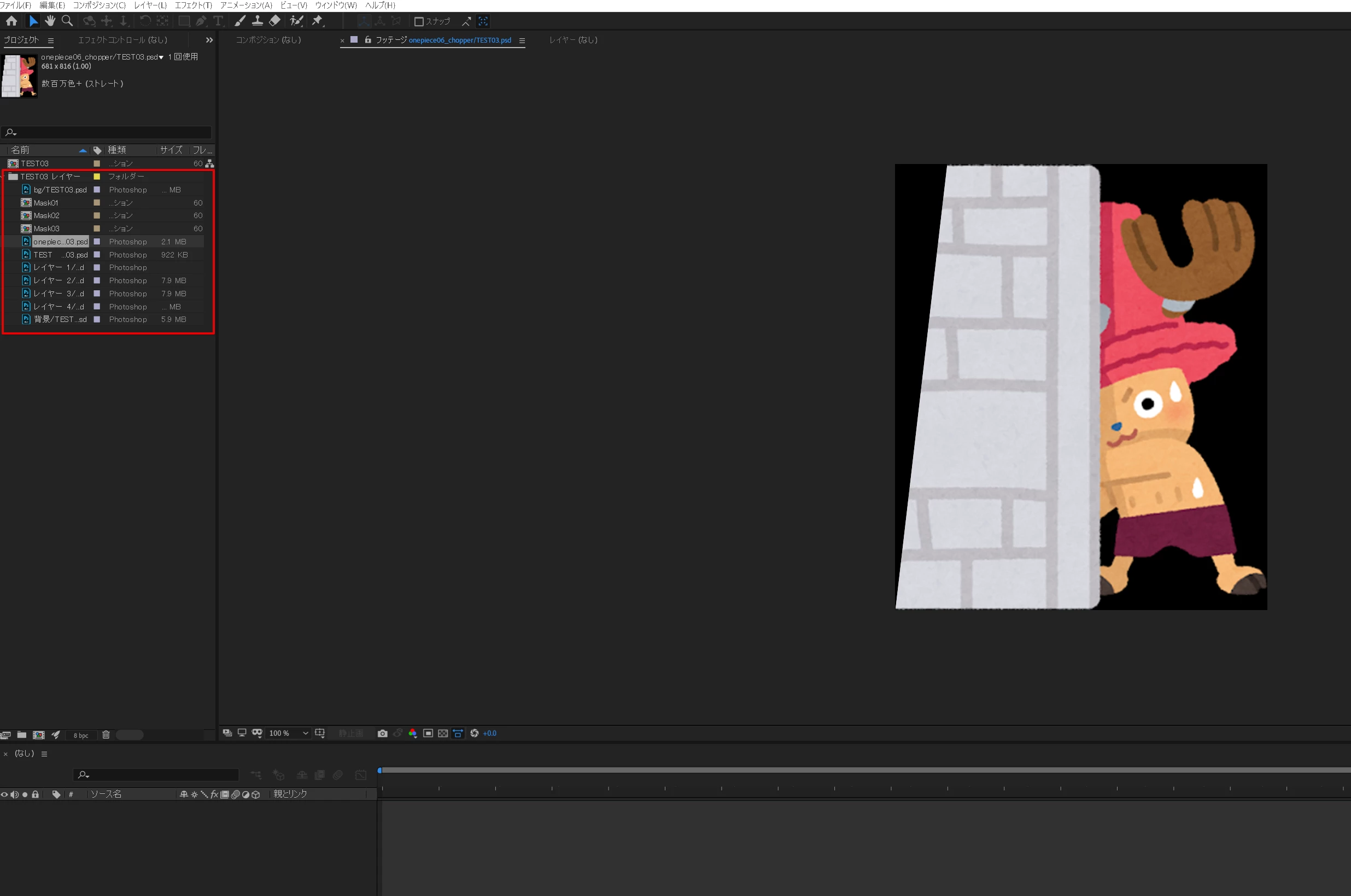Select the Clone Stamp tool

point(258,21)
